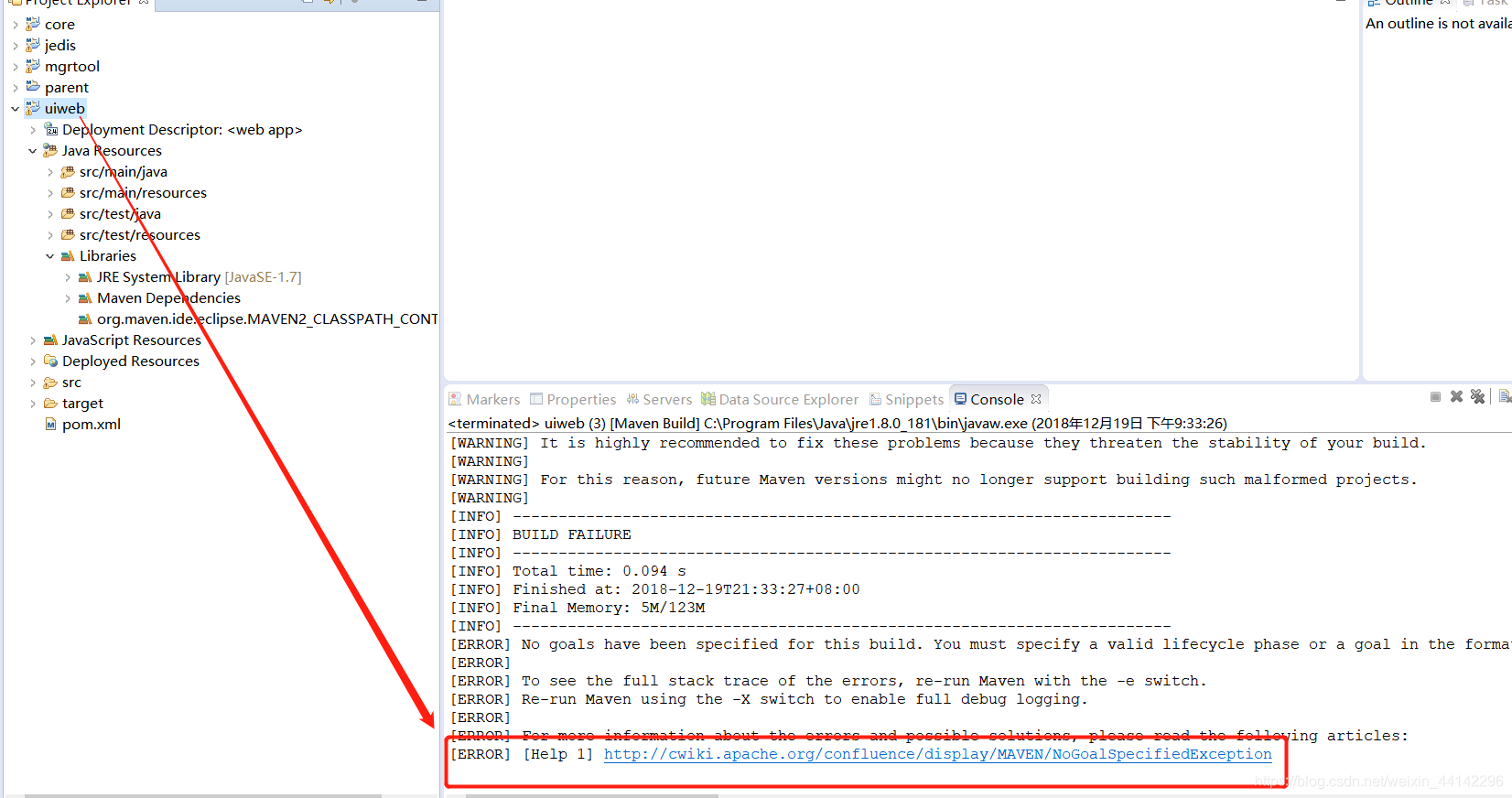Click the src/test/java package folder icon
Image resolution: width=1512 pixels, height=798 pixels.
click(x=68, y=213)
